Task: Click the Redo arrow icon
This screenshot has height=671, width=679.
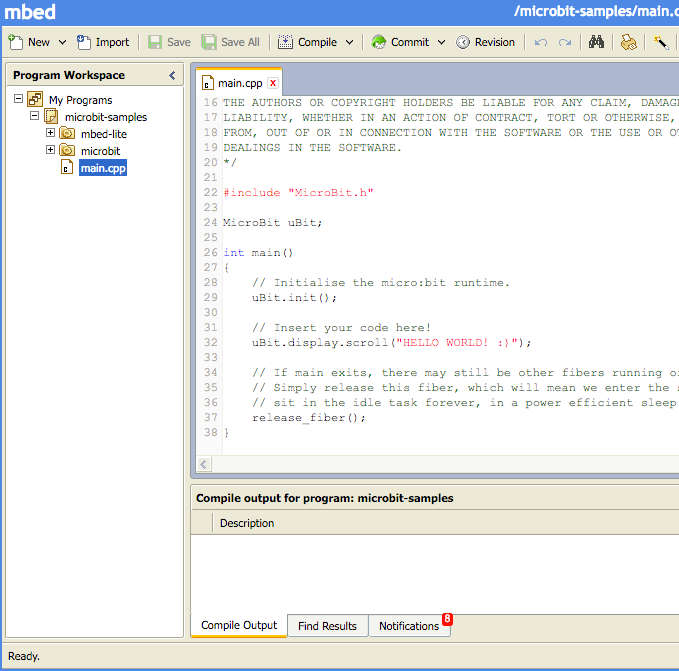Action: click(565, 42)
